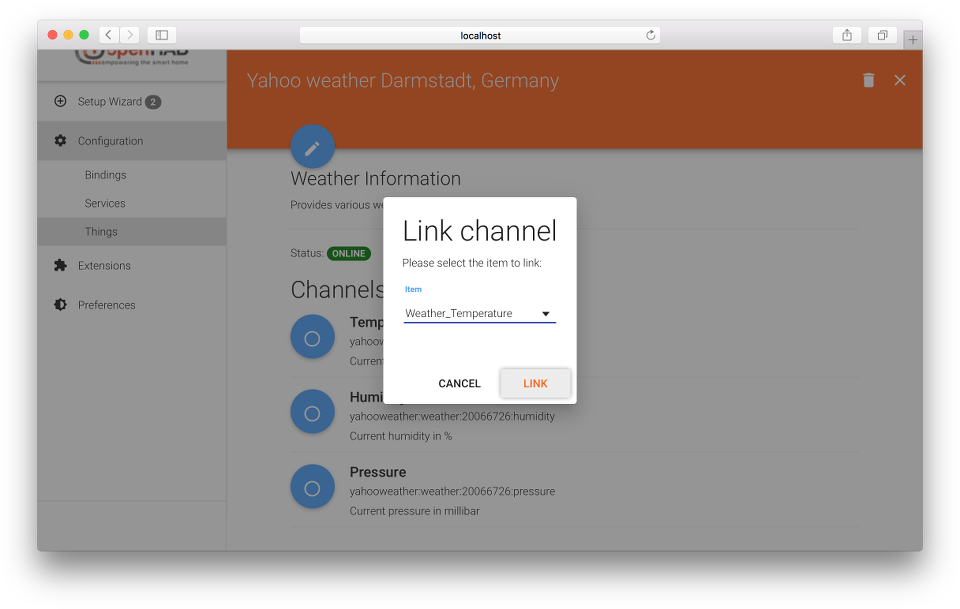Select Things in the sidebar
Viewport: 960px width, 609px height.
pos(132,231)
